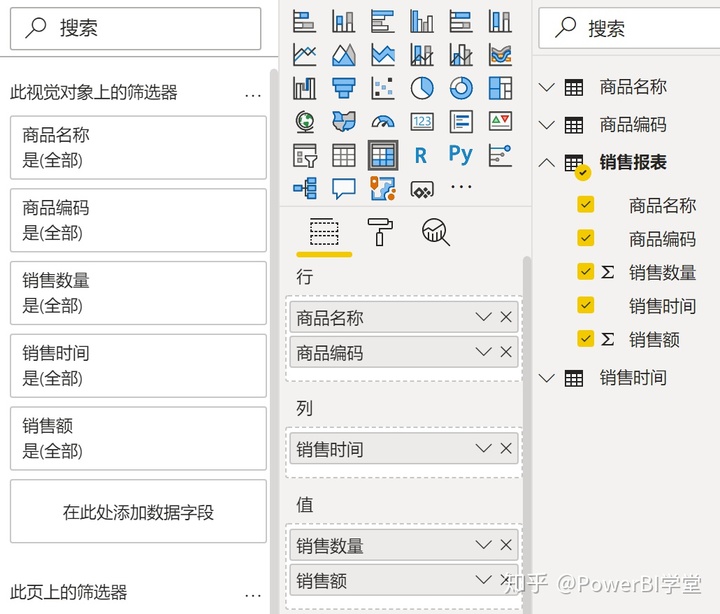Open more options for 此视觉对象上的筛选器

(x=253, y=96)
